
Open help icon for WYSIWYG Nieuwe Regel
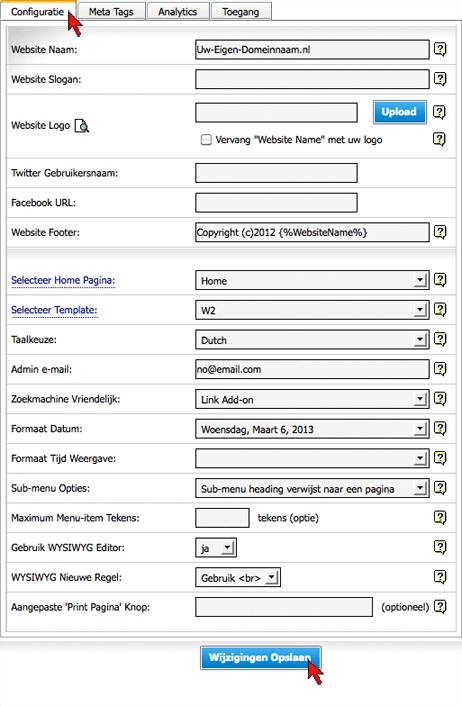pyautogui.click(x=440, y=577)
